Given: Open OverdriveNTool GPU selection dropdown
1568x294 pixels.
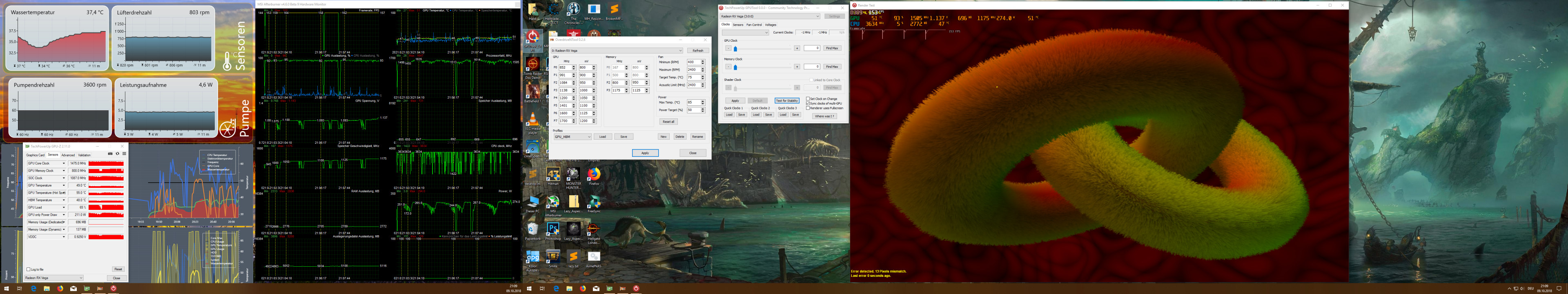Looking at the screenshot, I should coord(617,51).
